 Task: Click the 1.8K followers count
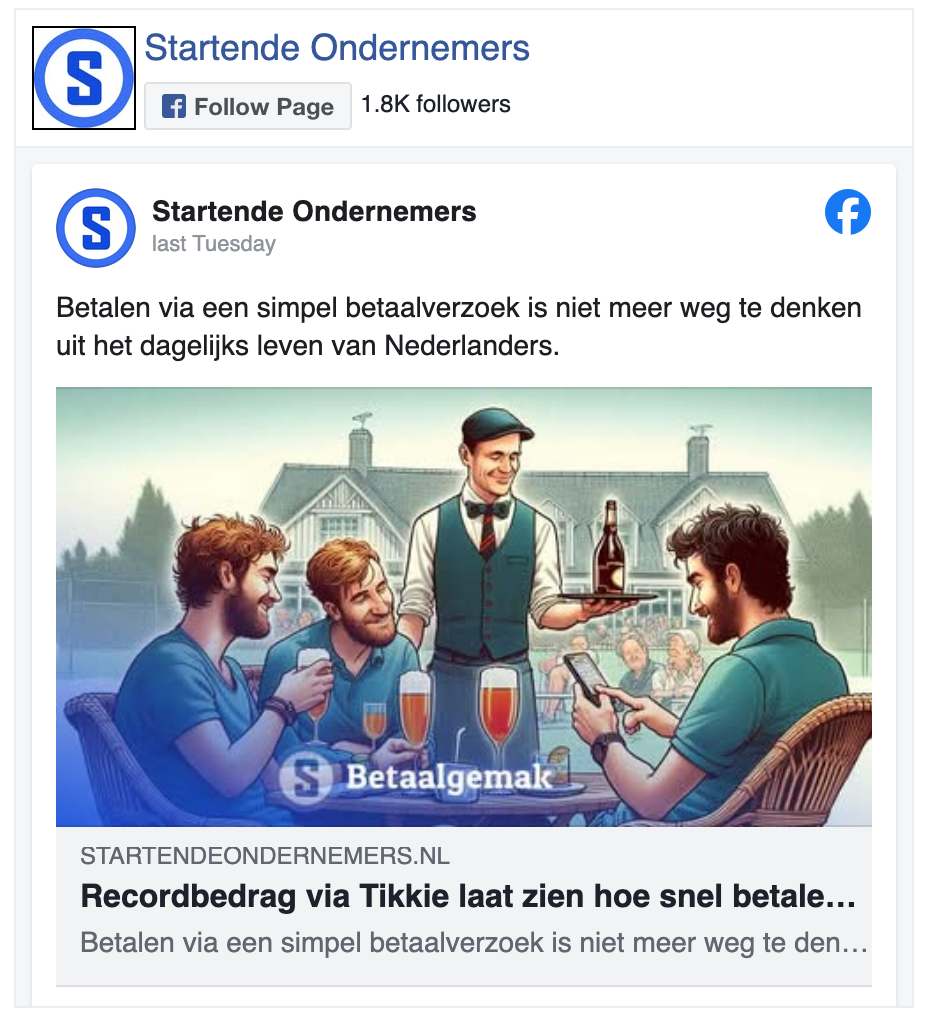coord(435,104)
